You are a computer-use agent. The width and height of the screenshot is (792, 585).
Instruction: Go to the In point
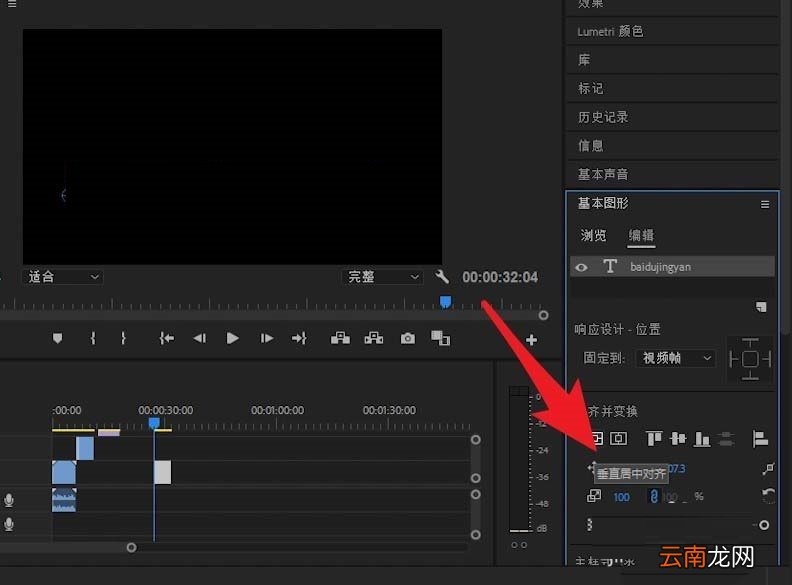166,338
